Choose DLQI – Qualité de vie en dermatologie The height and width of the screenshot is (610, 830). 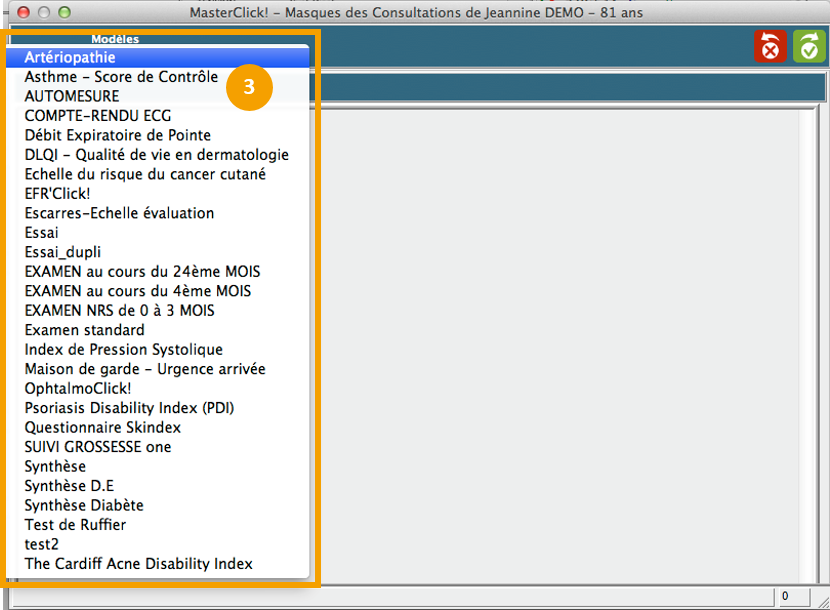[157, 155]
